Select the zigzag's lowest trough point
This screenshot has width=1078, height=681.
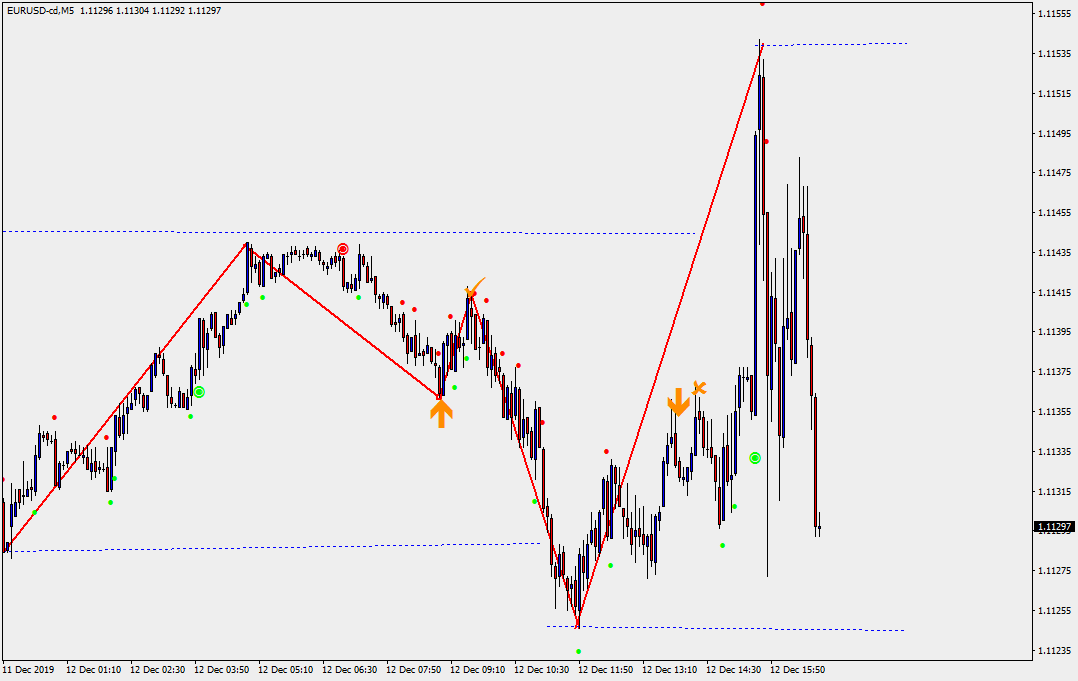pos(578,626)
